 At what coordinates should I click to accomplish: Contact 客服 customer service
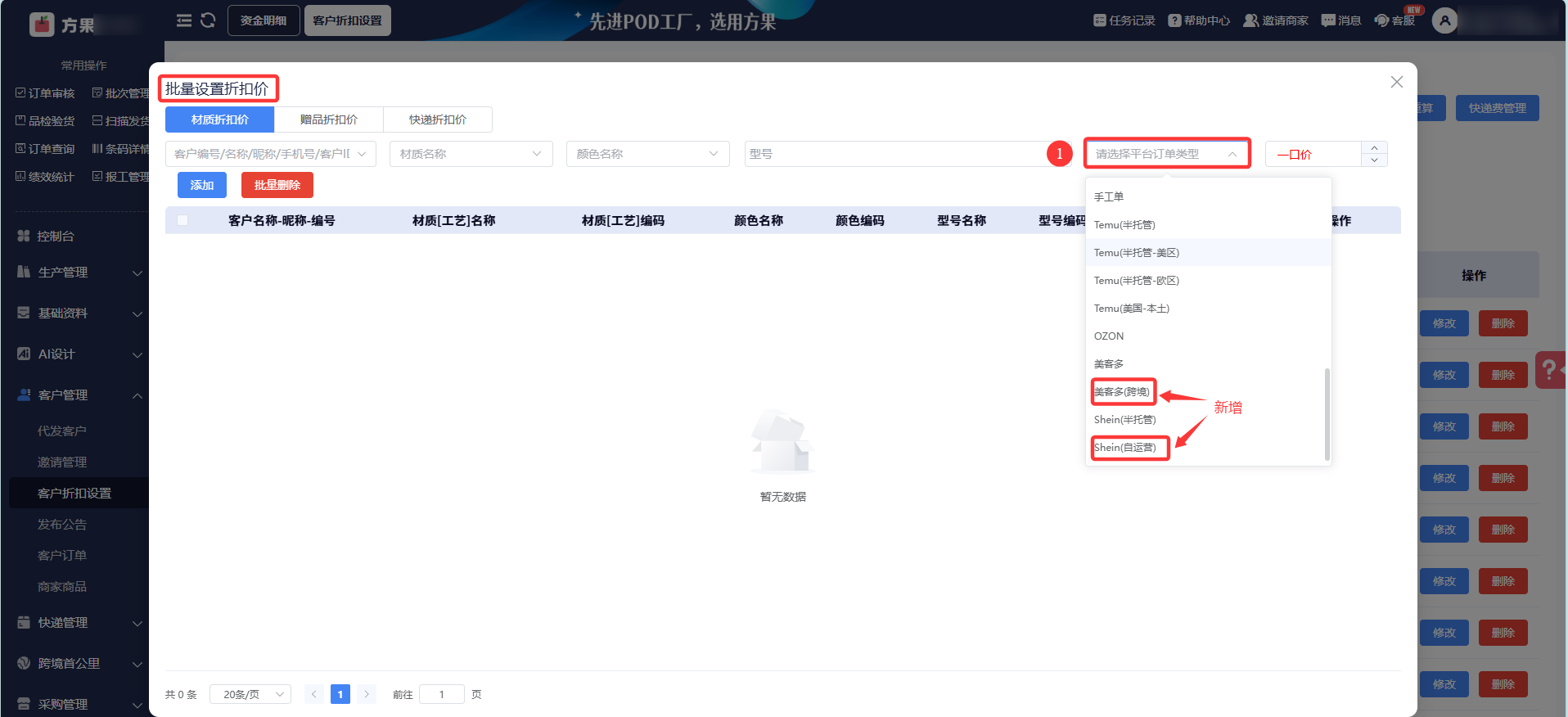[x=1395, y=20]
